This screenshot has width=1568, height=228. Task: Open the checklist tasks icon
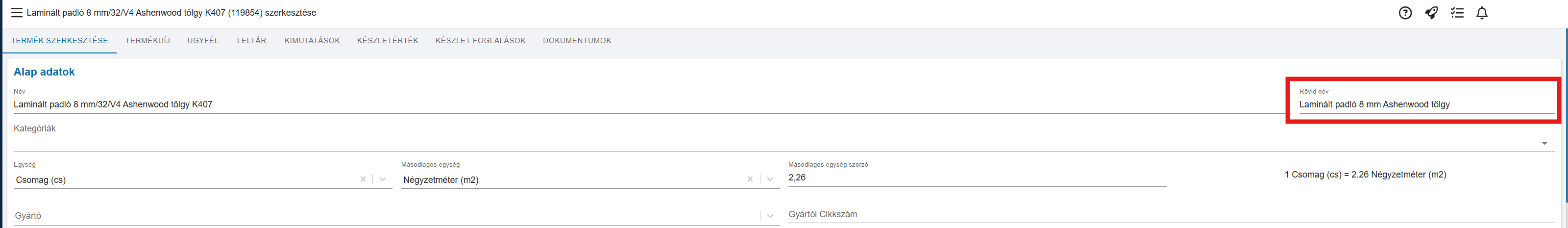coord(1457,13)
